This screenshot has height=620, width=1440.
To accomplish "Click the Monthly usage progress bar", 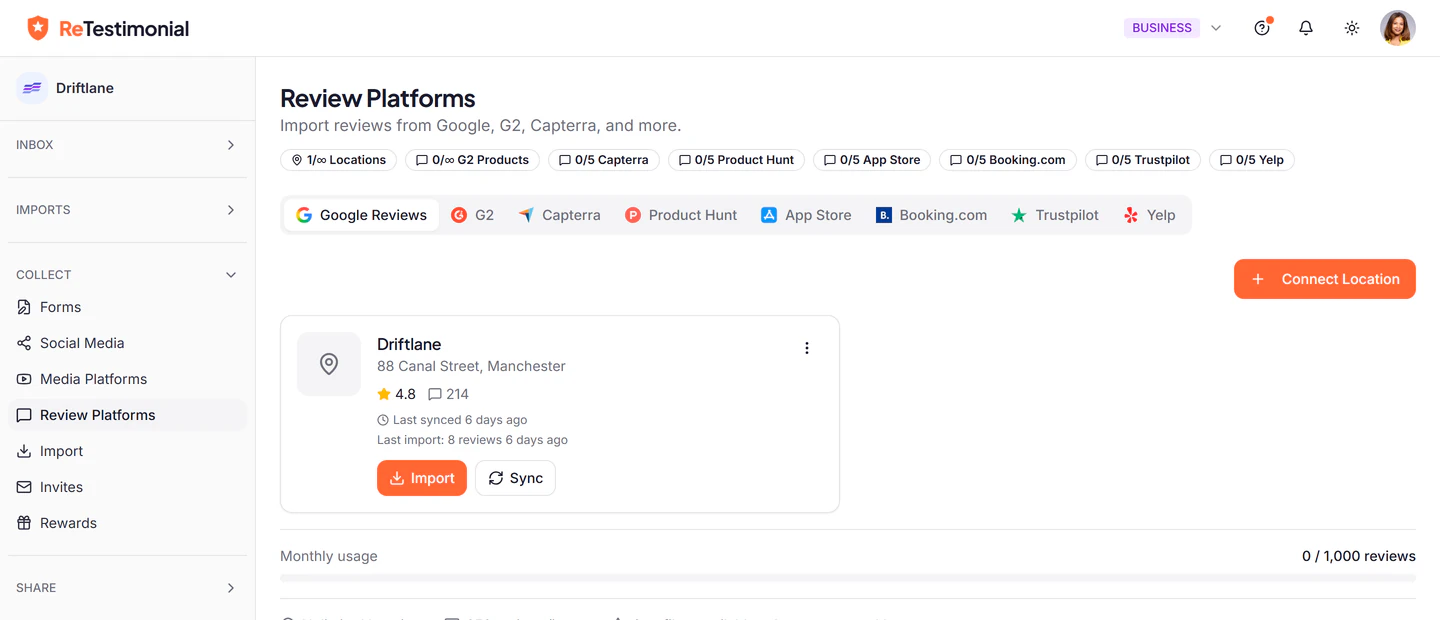I will click(848, 578).
